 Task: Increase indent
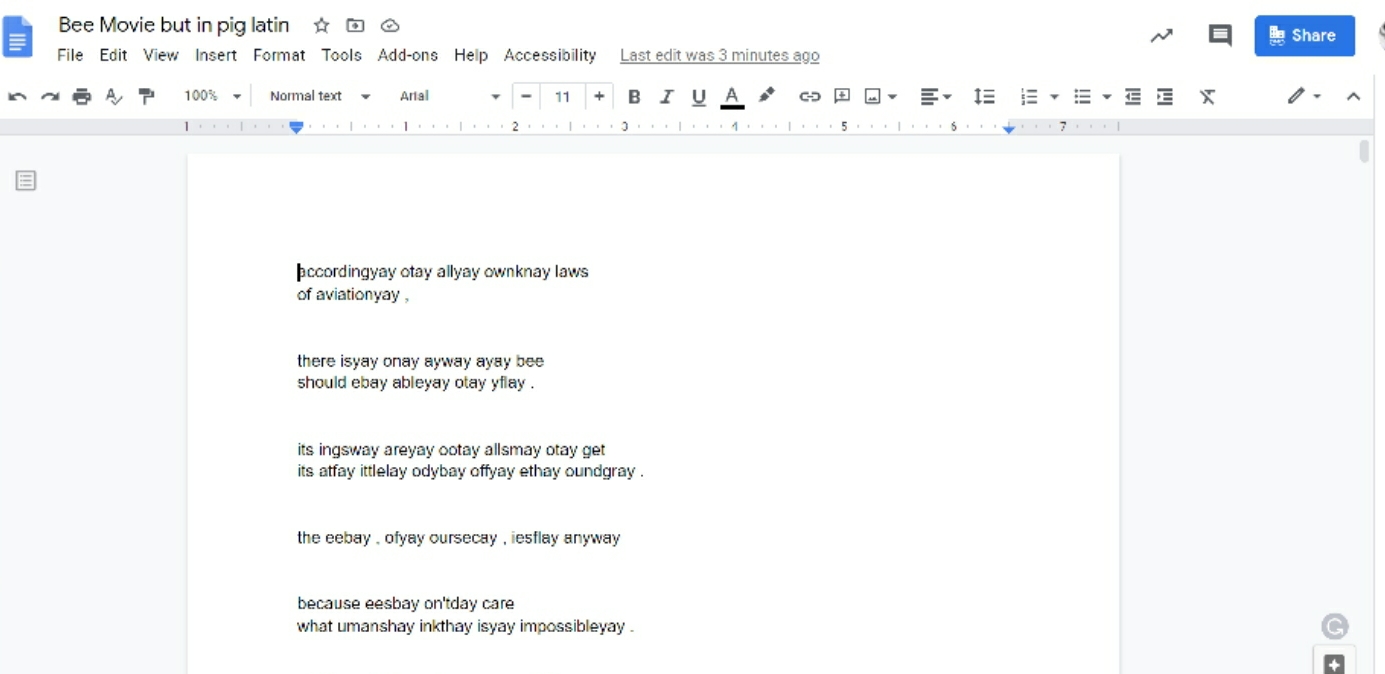(1165, 96)
